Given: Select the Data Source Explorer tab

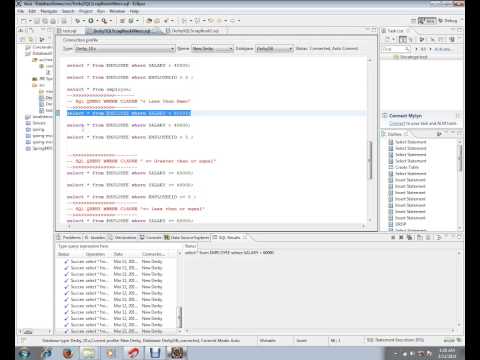Looking at the screenshot, I should (187, 238).
